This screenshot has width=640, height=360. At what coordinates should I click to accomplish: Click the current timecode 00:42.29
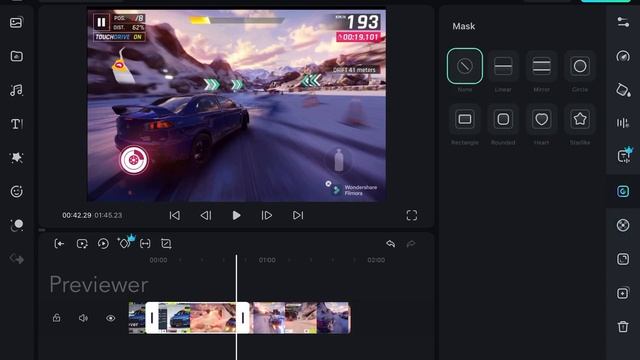point(77,215)
